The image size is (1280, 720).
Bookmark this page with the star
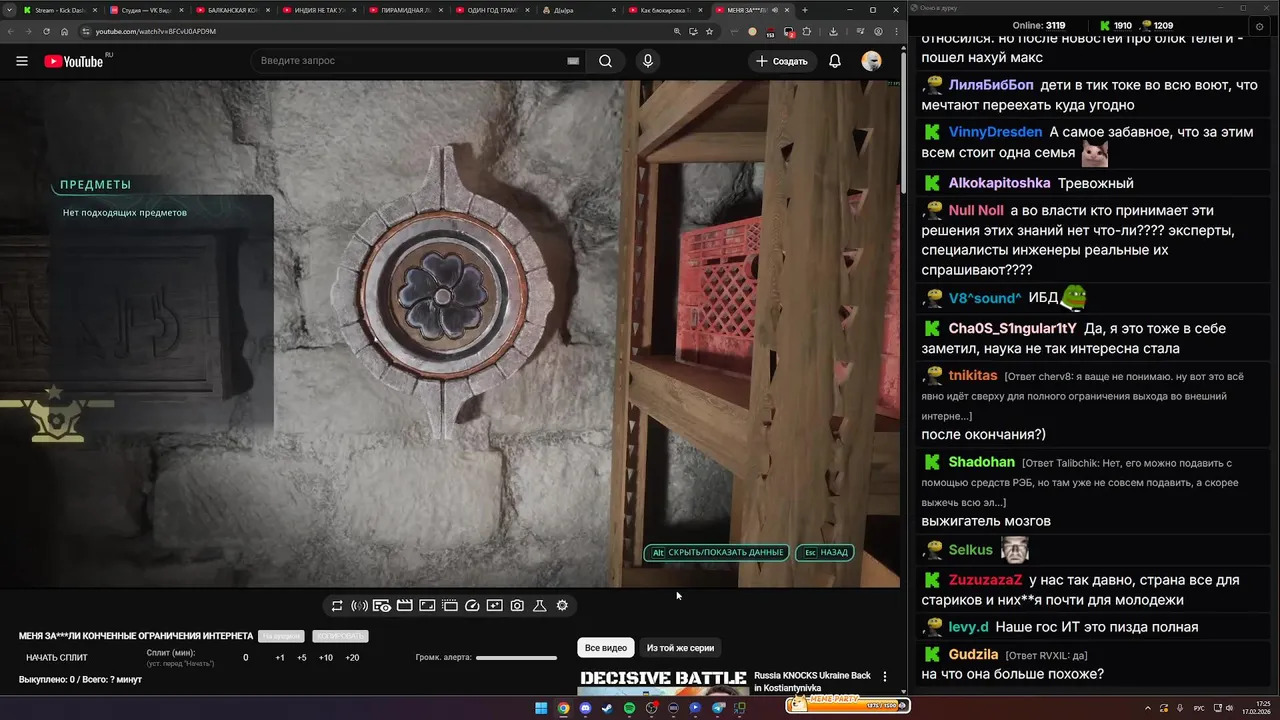point(710,31)
